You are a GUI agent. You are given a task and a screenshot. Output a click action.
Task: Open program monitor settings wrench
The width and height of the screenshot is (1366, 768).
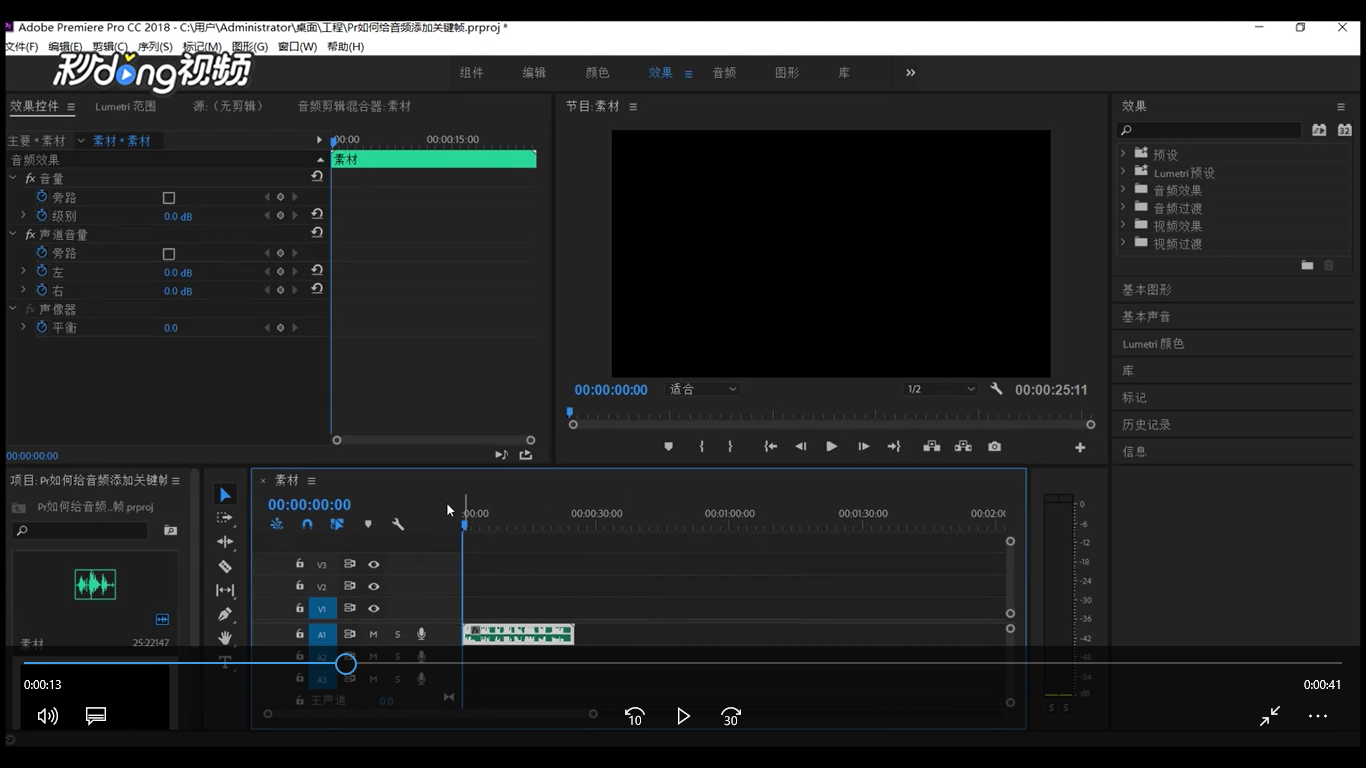click(996, 389)
